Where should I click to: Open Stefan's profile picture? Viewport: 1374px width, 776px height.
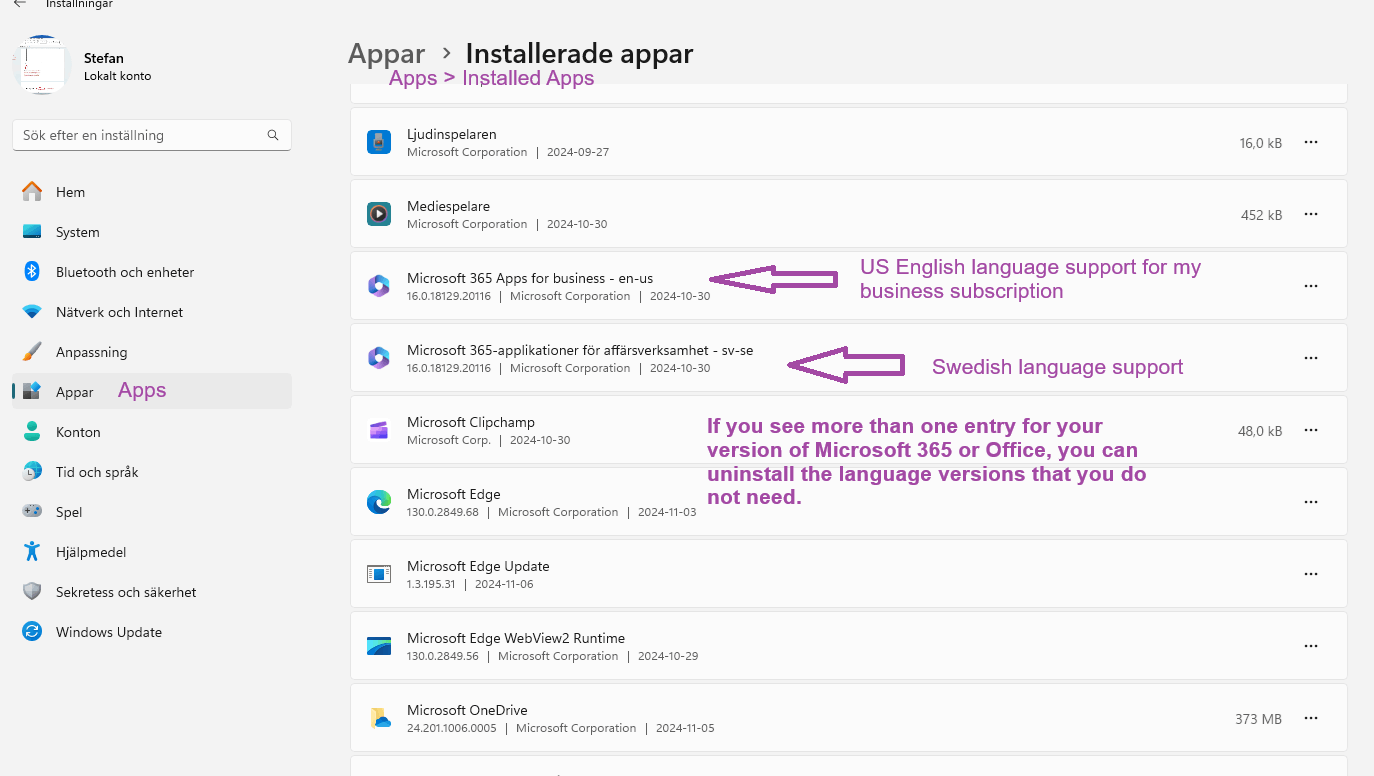40,65
